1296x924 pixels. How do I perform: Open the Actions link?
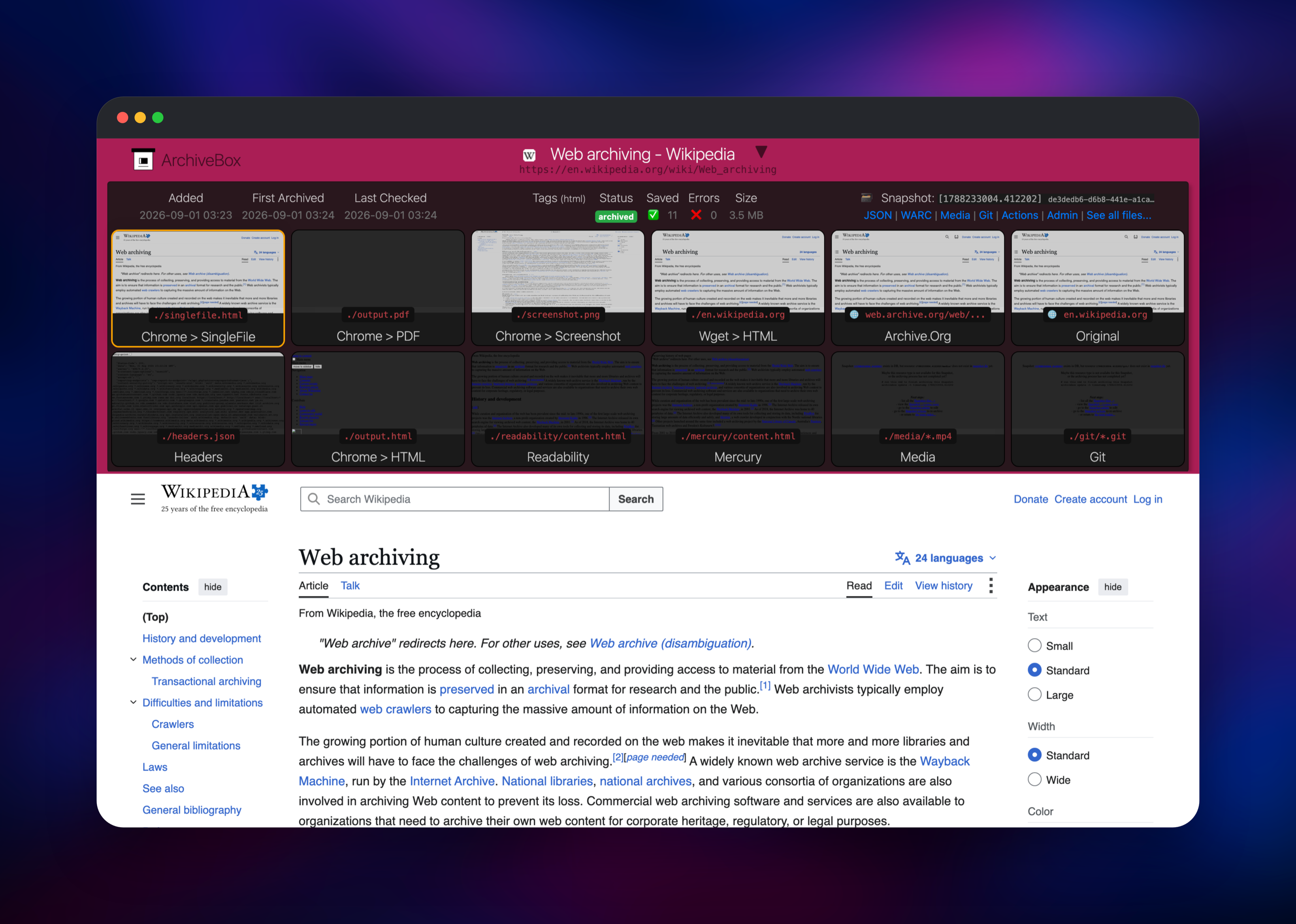click(x=1019, y=215)
